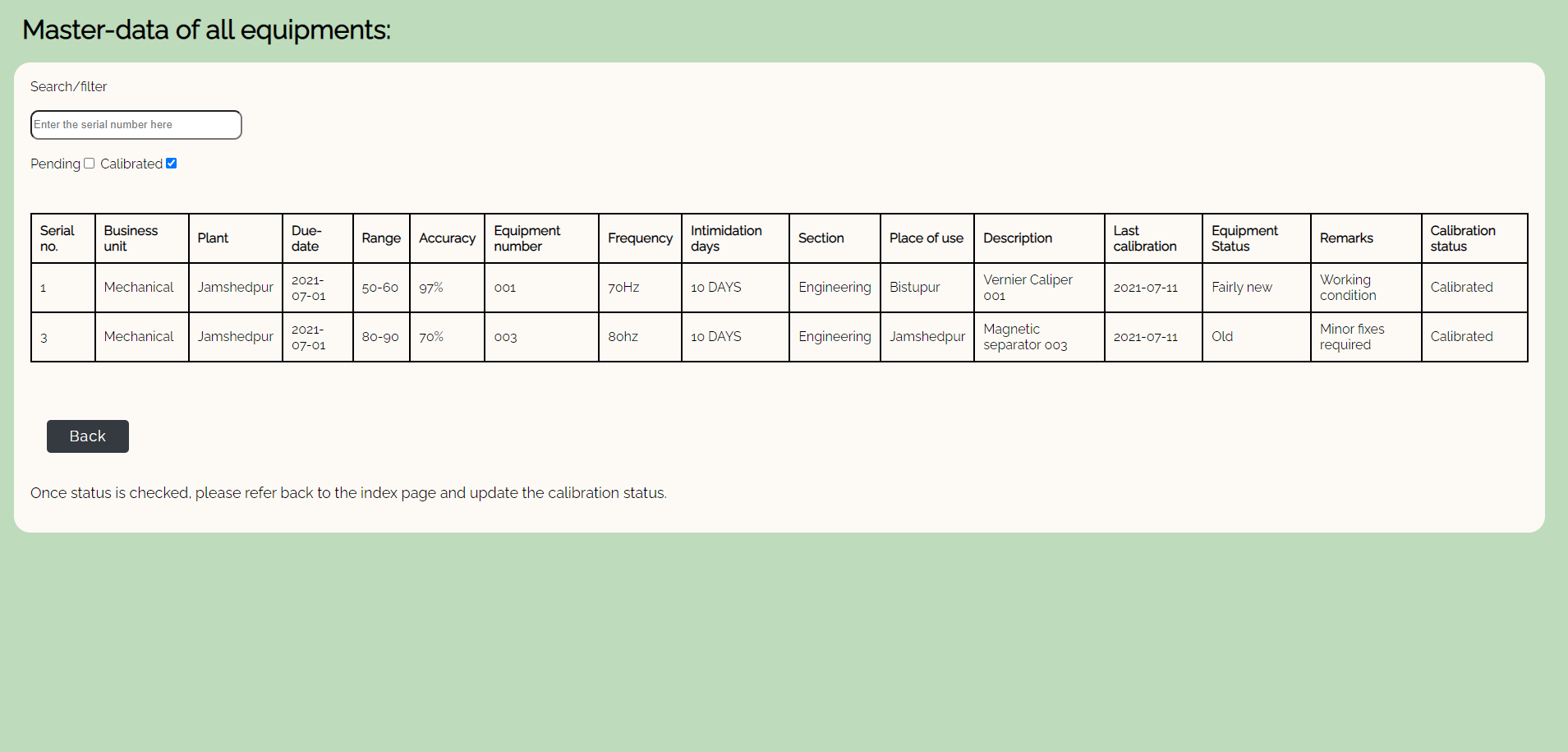Click inside the serial number search field
1568x752 pixels.
(136, 124)
